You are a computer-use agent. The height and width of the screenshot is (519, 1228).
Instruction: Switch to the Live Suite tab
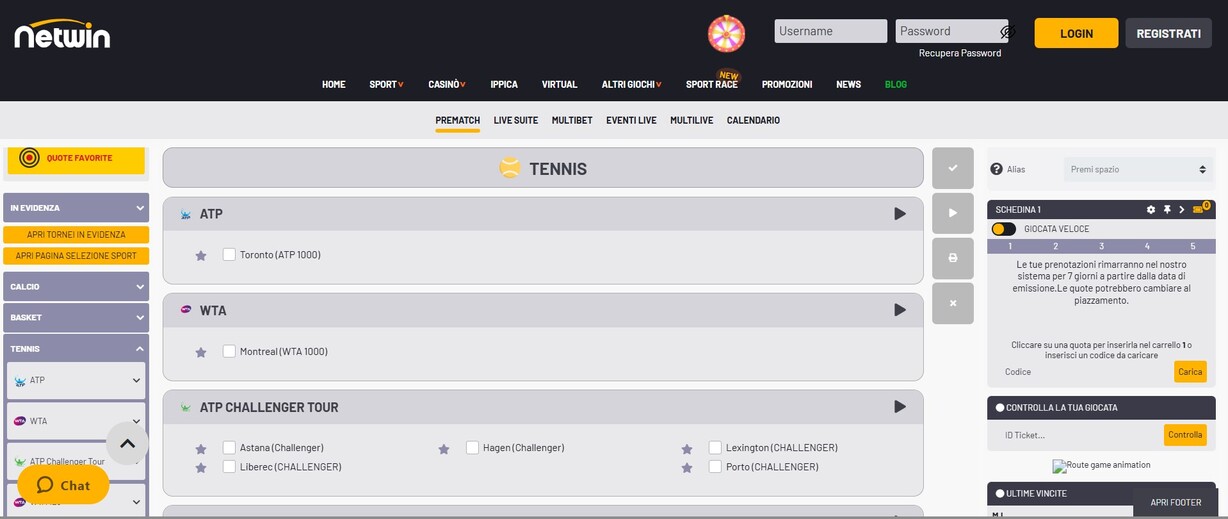point(516,120)
